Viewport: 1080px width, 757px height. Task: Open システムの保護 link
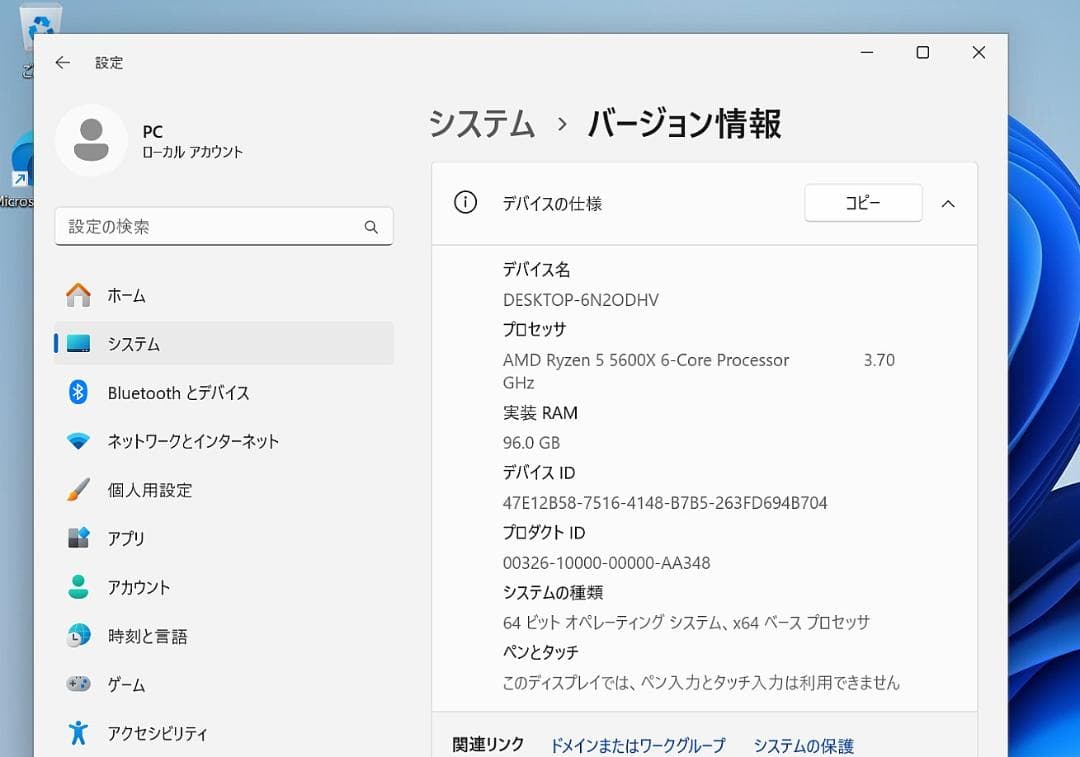click(x=803, y=745)
